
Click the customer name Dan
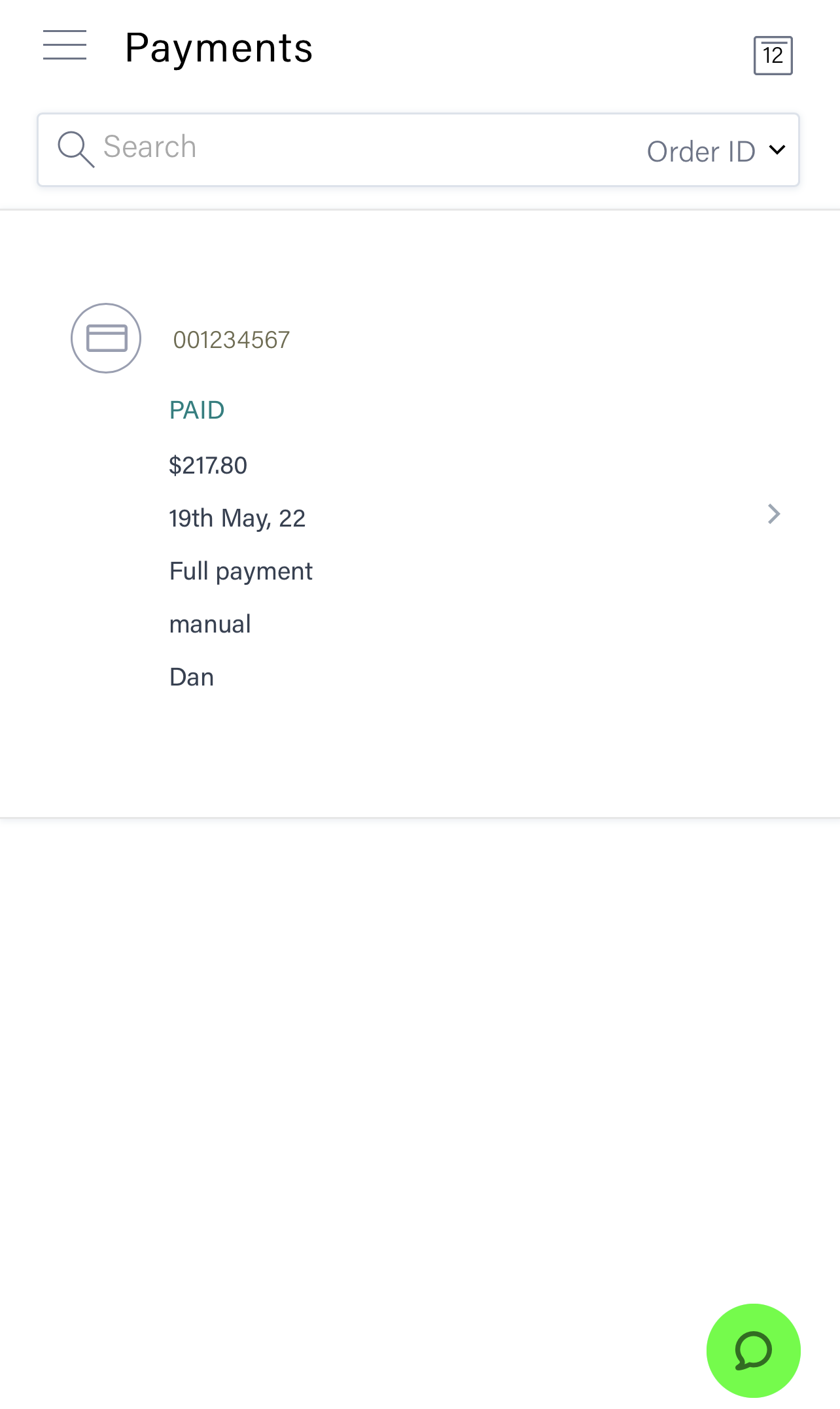[192, 677]
